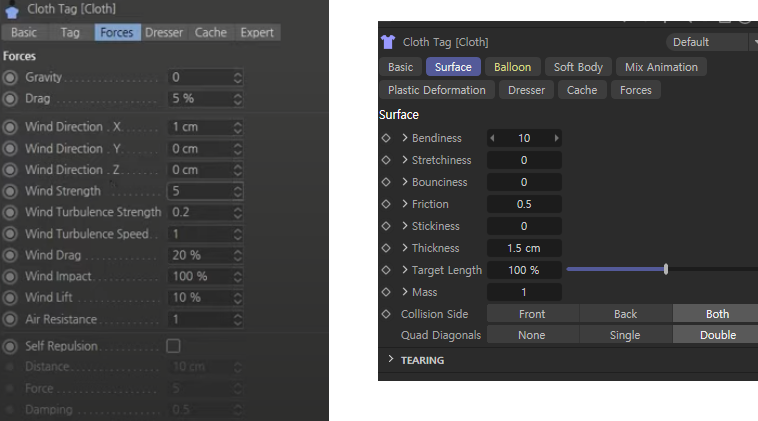Screen dimensions: 758x421
Task: Enable the Self Repulsion checkbox
Action: pos(173,346)
